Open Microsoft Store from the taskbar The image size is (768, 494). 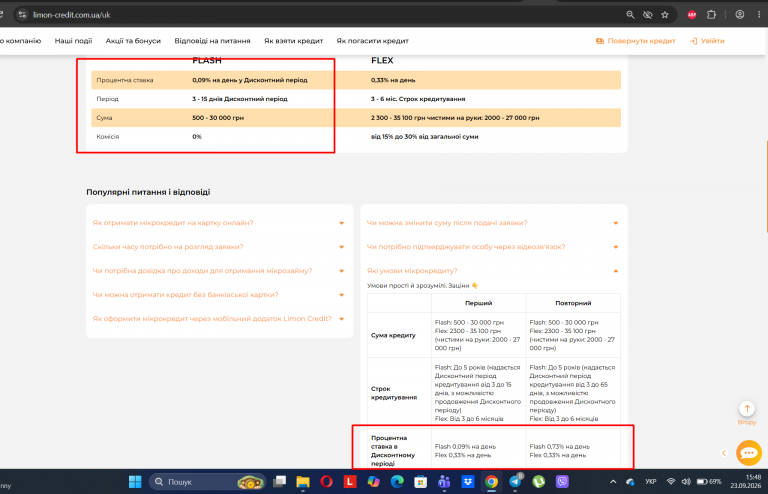[420, 482]
